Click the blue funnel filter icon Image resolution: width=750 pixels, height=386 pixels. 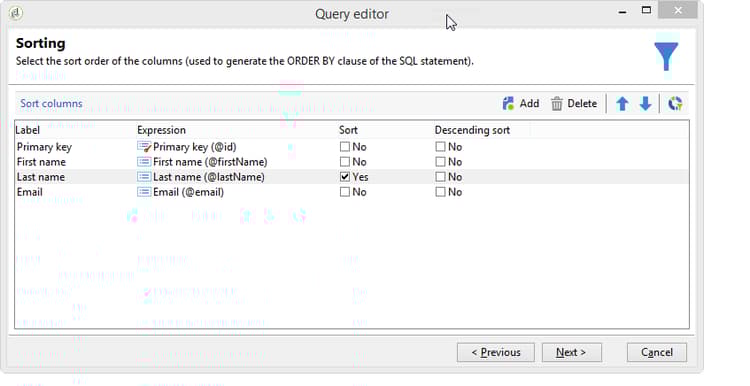pyautogui.click(x=666, y=55)
